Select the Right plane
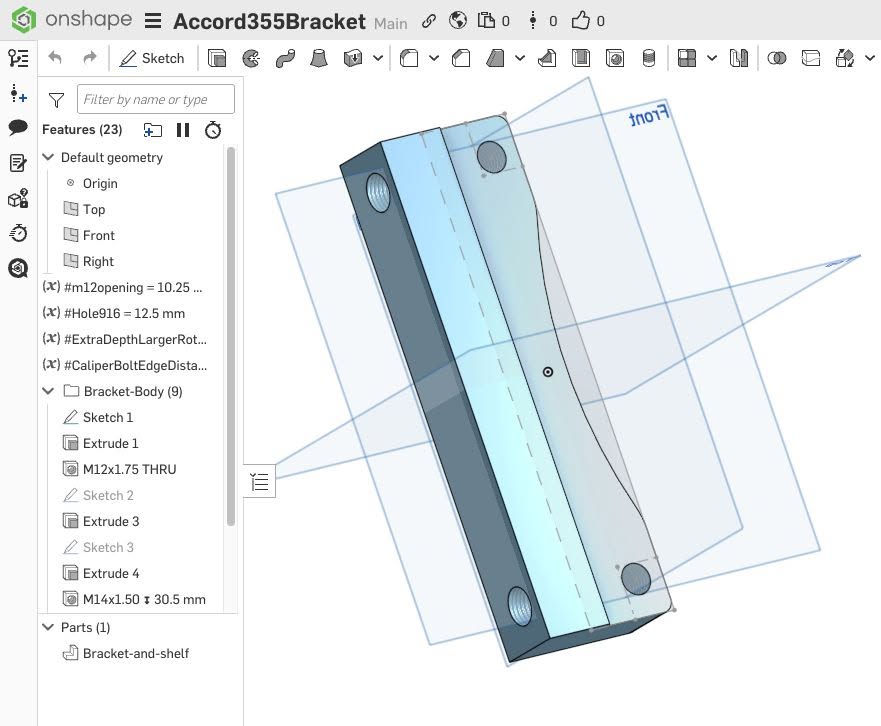881x726 pixels. tap(98, 261)
